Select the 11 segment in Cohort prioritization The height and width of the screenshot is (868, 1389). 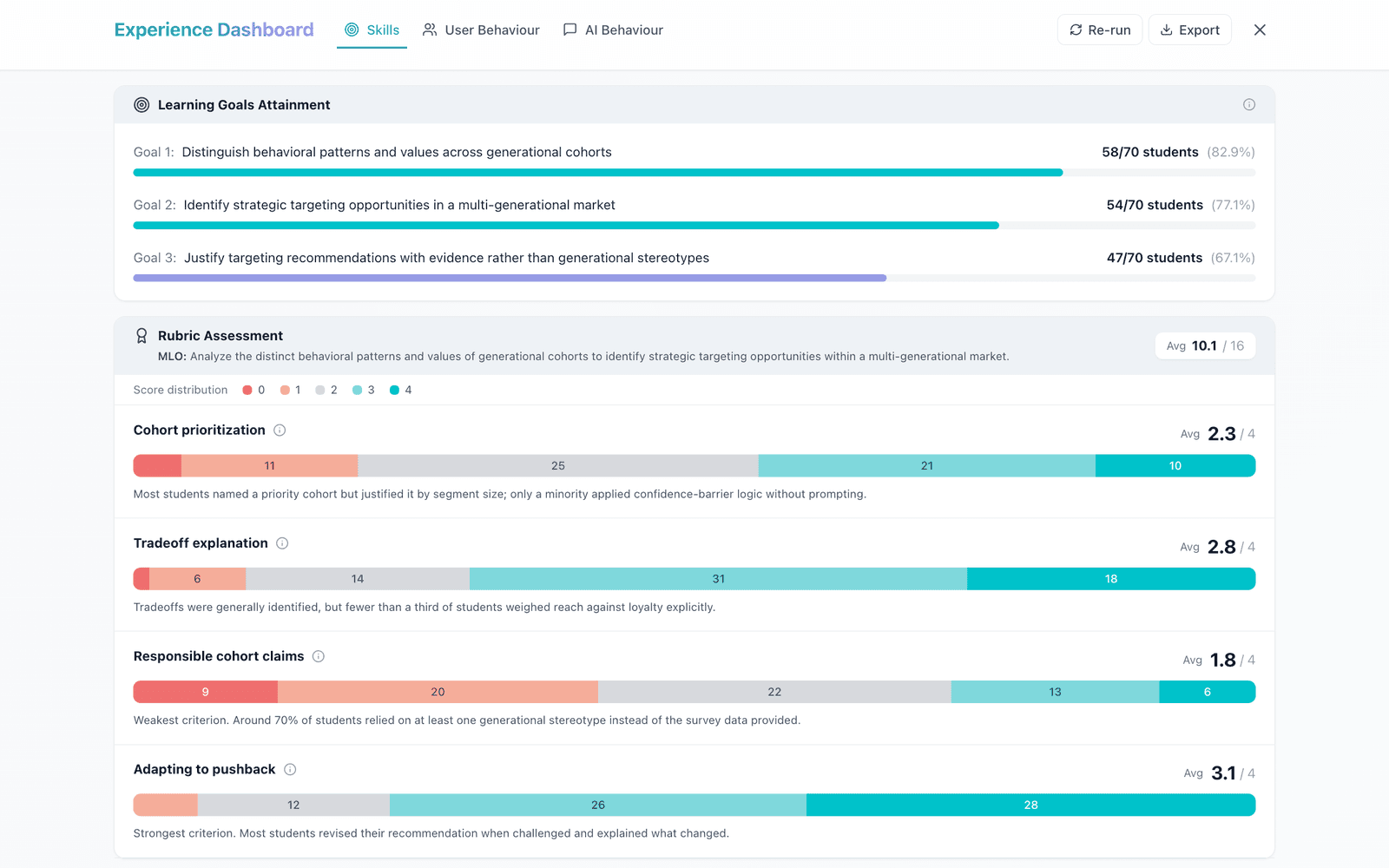[270, 466]
